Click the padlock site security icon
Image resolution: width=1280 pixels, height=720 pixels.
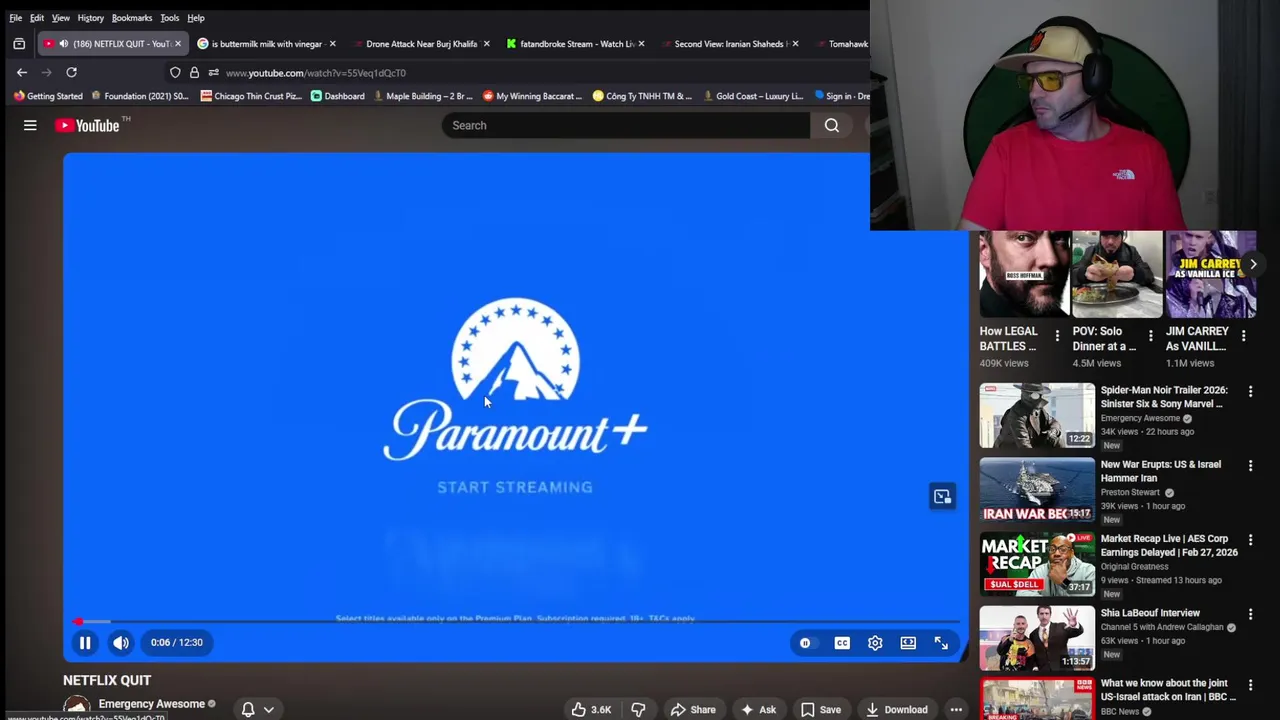[194, 72]
